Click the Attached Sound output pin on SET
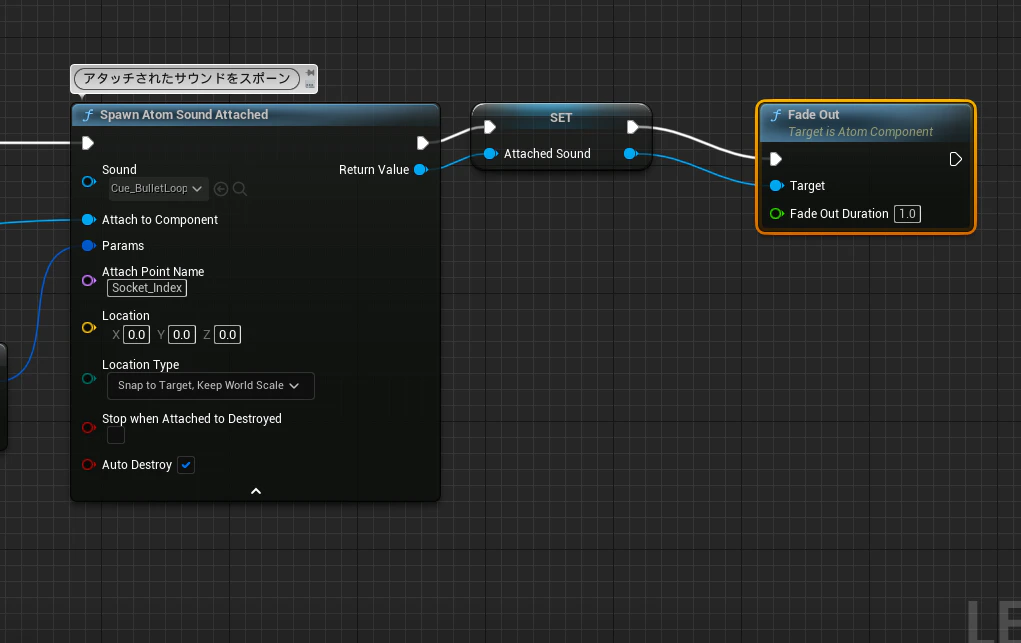Image resolution: width=1021 pixels, height=643 pixels. [x=630, y=154]
